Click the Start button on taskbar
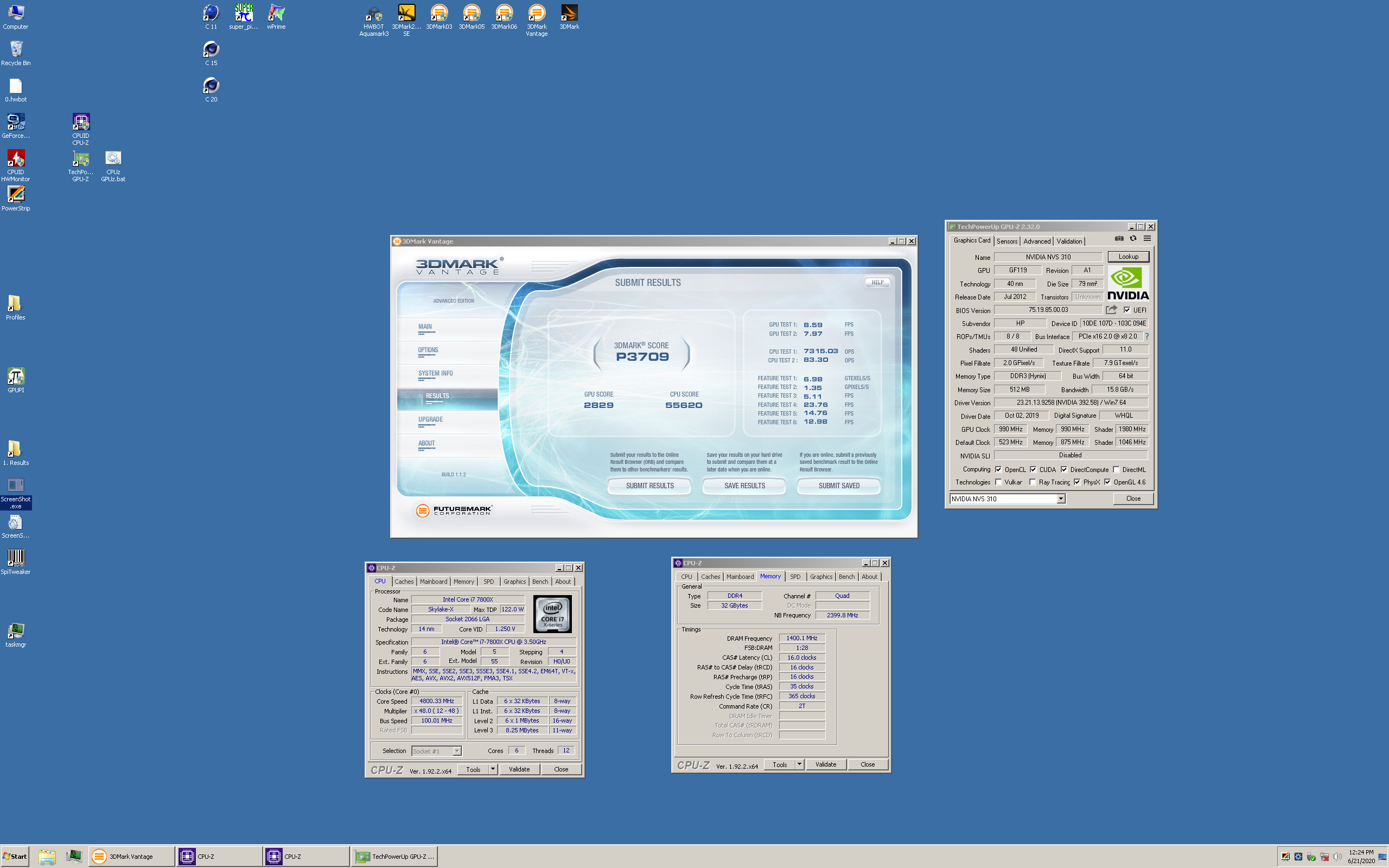This screenshot has height=868, width=1389. [16, 857]
